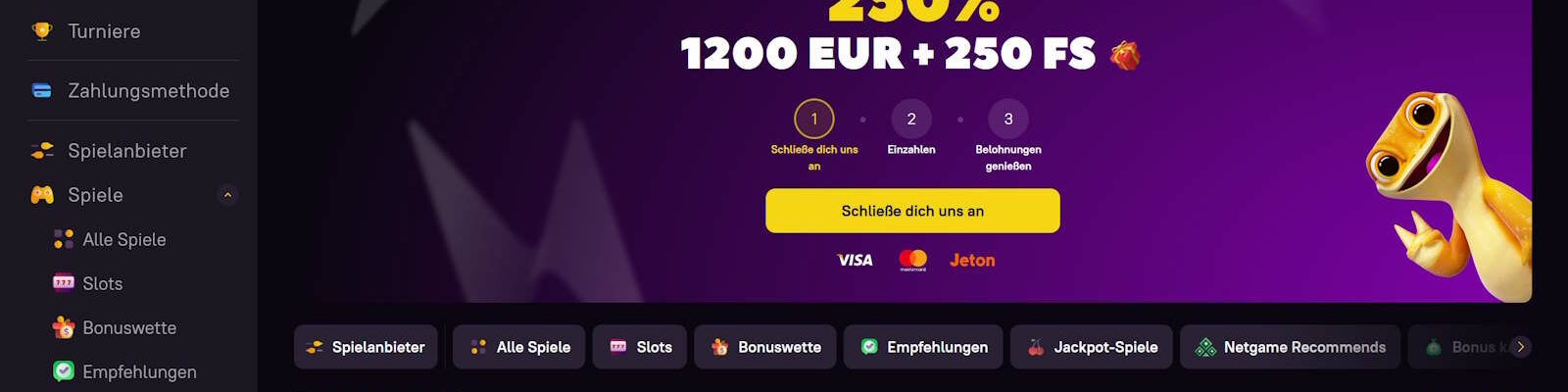Select the Slots category chip

pos(640,347)
